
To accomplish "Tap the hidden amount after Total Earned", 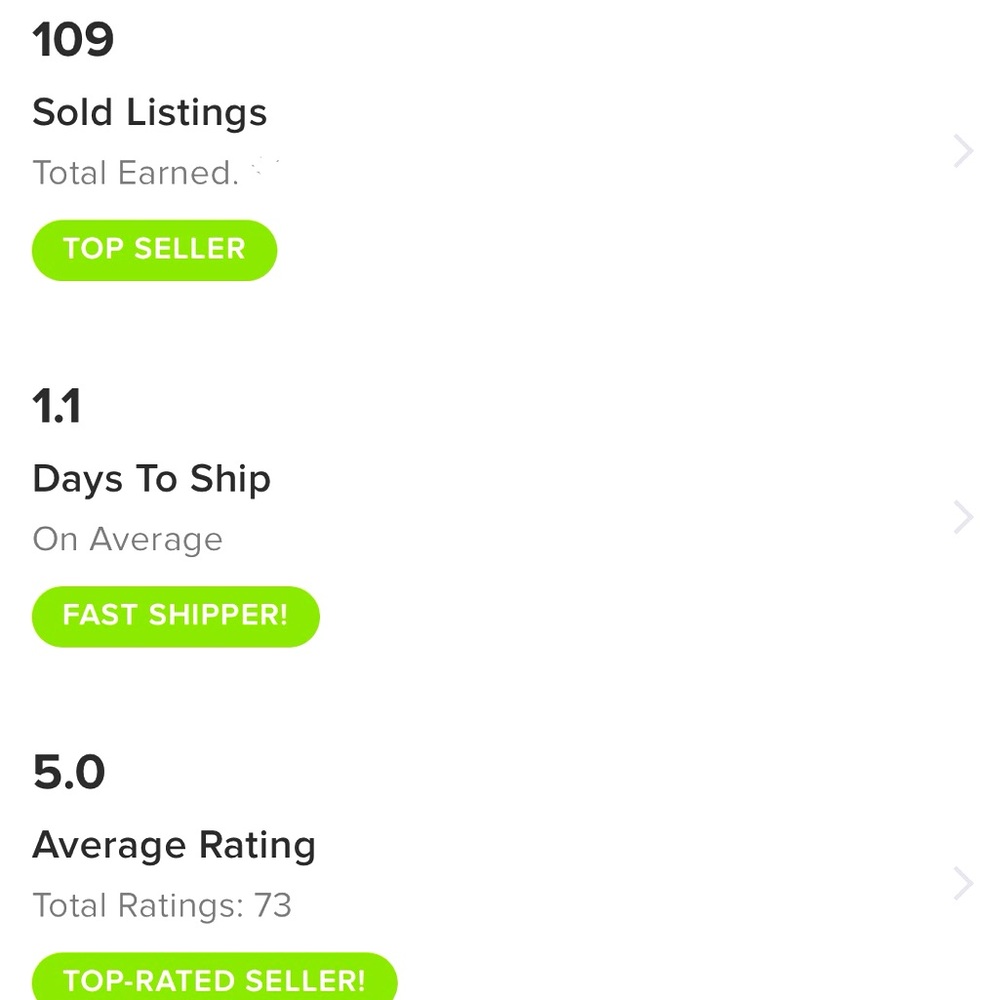I will (264, 170).
